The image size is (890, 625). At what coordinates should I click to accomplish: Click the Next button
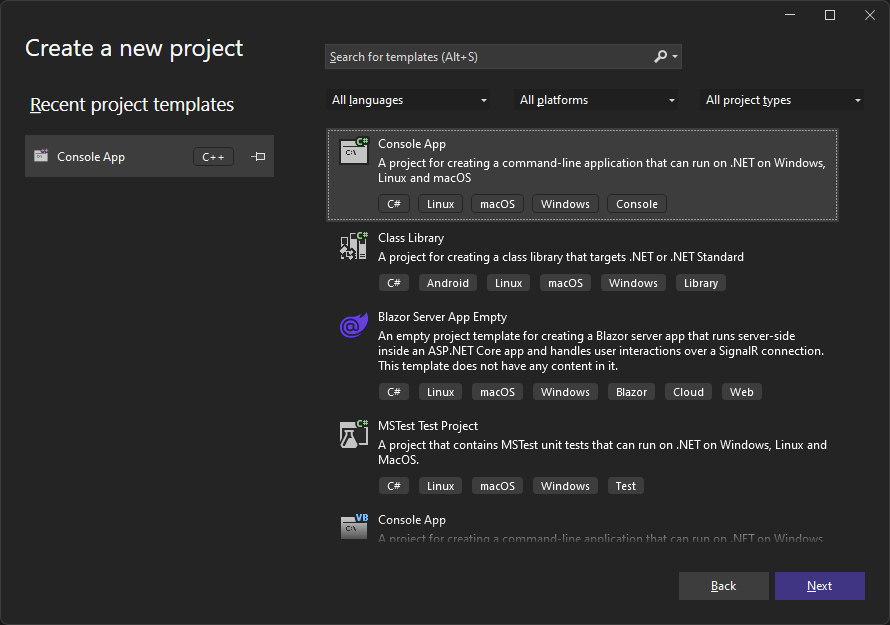(819, 586)
